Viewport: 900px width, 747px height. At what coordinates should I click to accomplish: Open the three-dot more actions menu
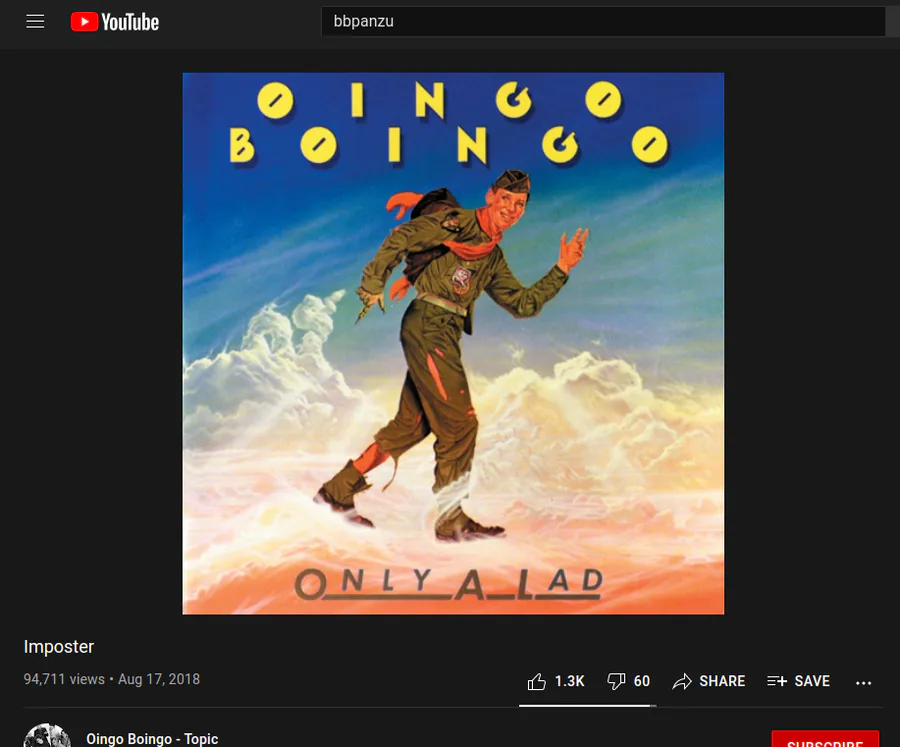(x=863, y=683)
